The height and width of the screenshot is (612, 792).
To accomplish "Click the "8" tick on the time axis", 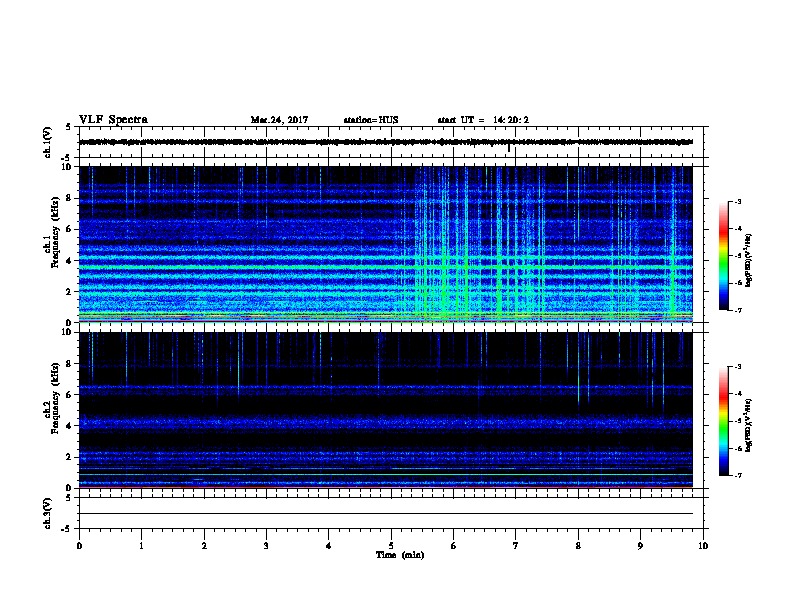I will 578,546.
